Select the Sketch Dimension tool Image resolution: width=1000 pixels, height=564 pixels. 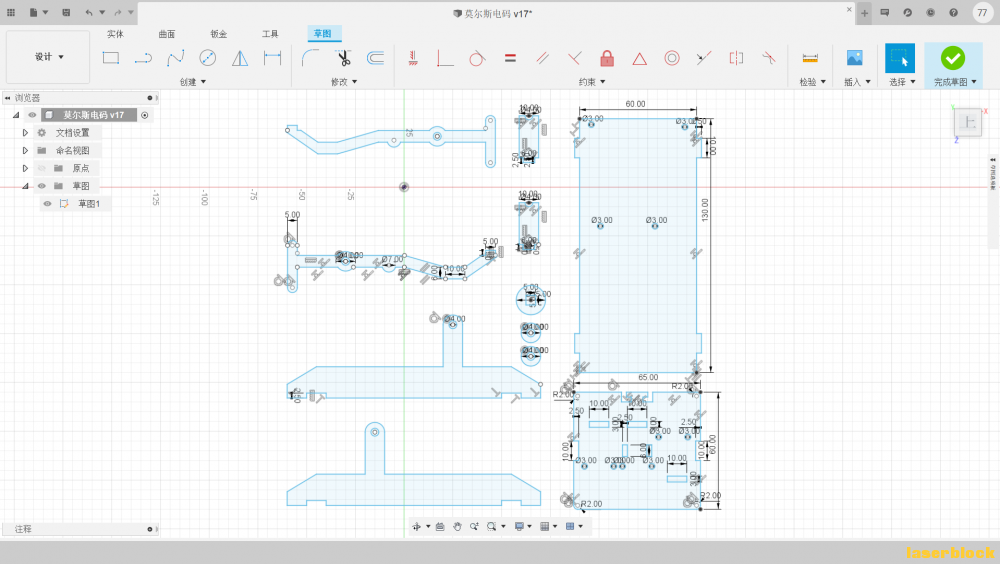point(272,58)
